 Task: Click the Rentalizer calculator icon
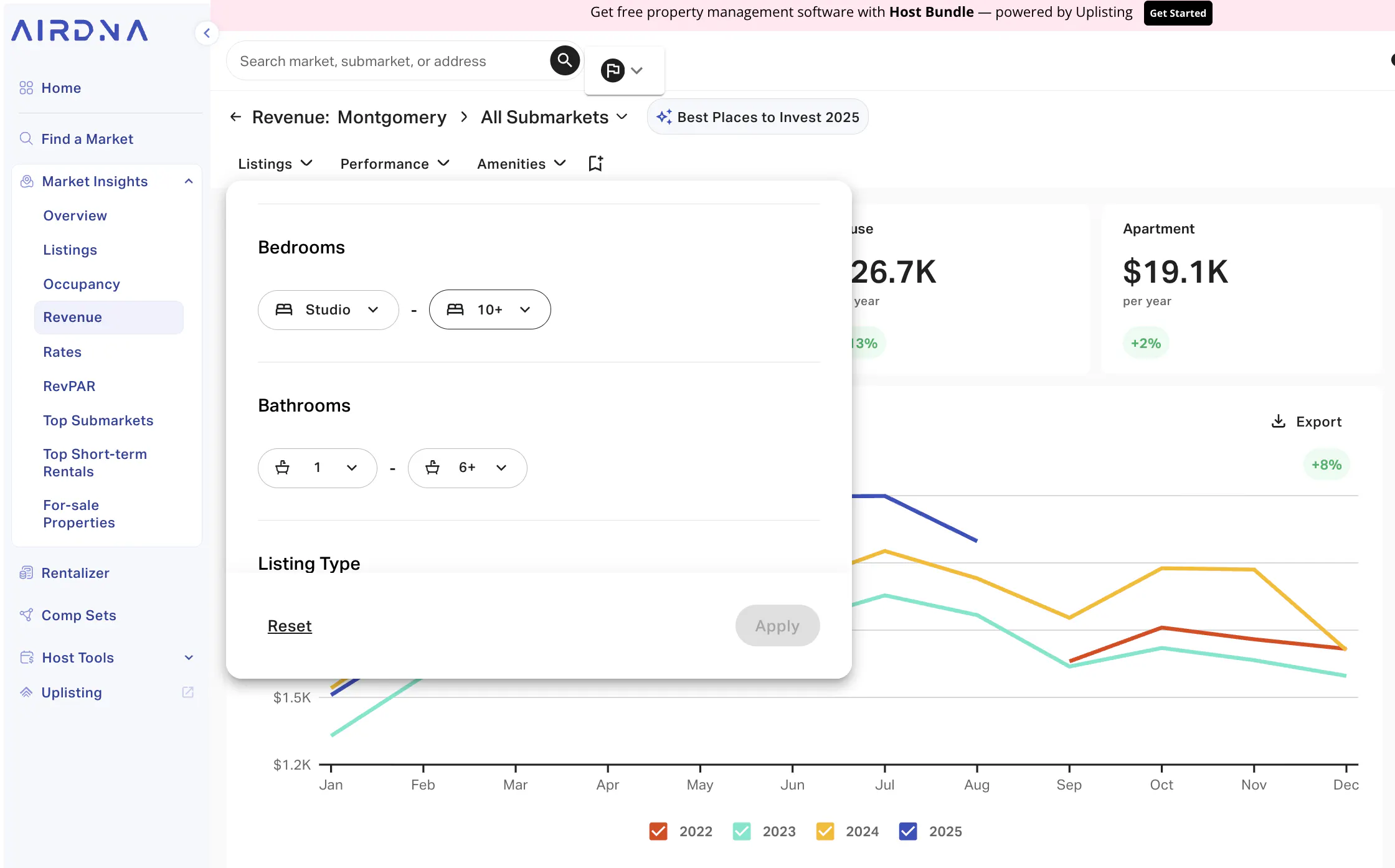pyautogui.click(x=26, y=573)
